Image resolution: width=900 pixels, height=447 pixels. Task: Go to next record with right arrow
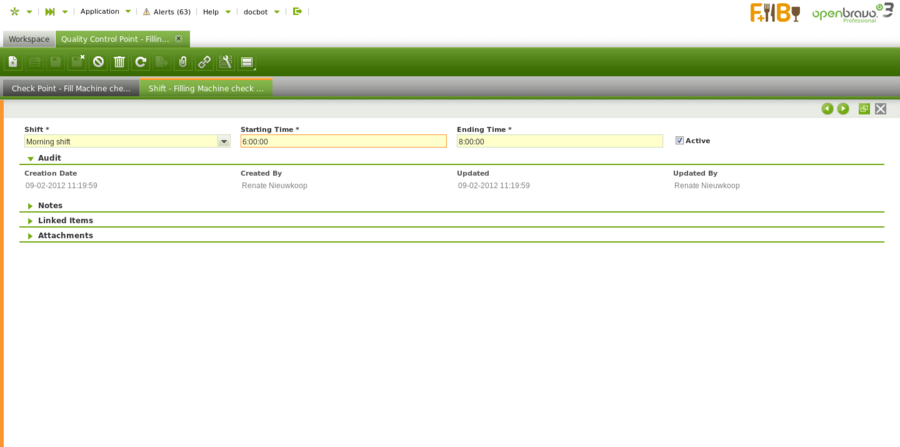tap(843, 108)
